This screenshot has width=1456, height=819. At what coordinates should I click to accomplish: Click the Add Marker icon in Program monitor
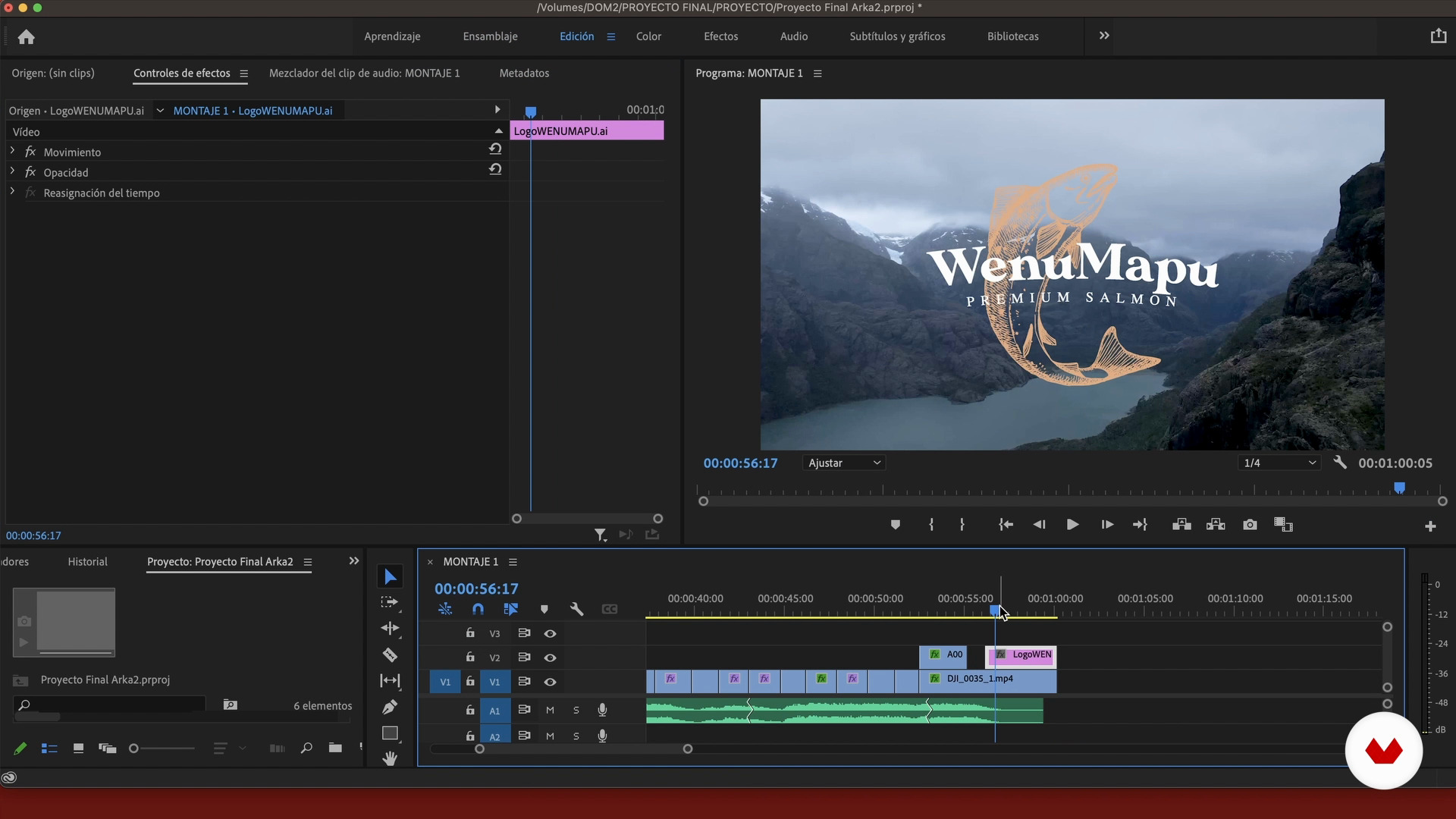pos(895,525)
